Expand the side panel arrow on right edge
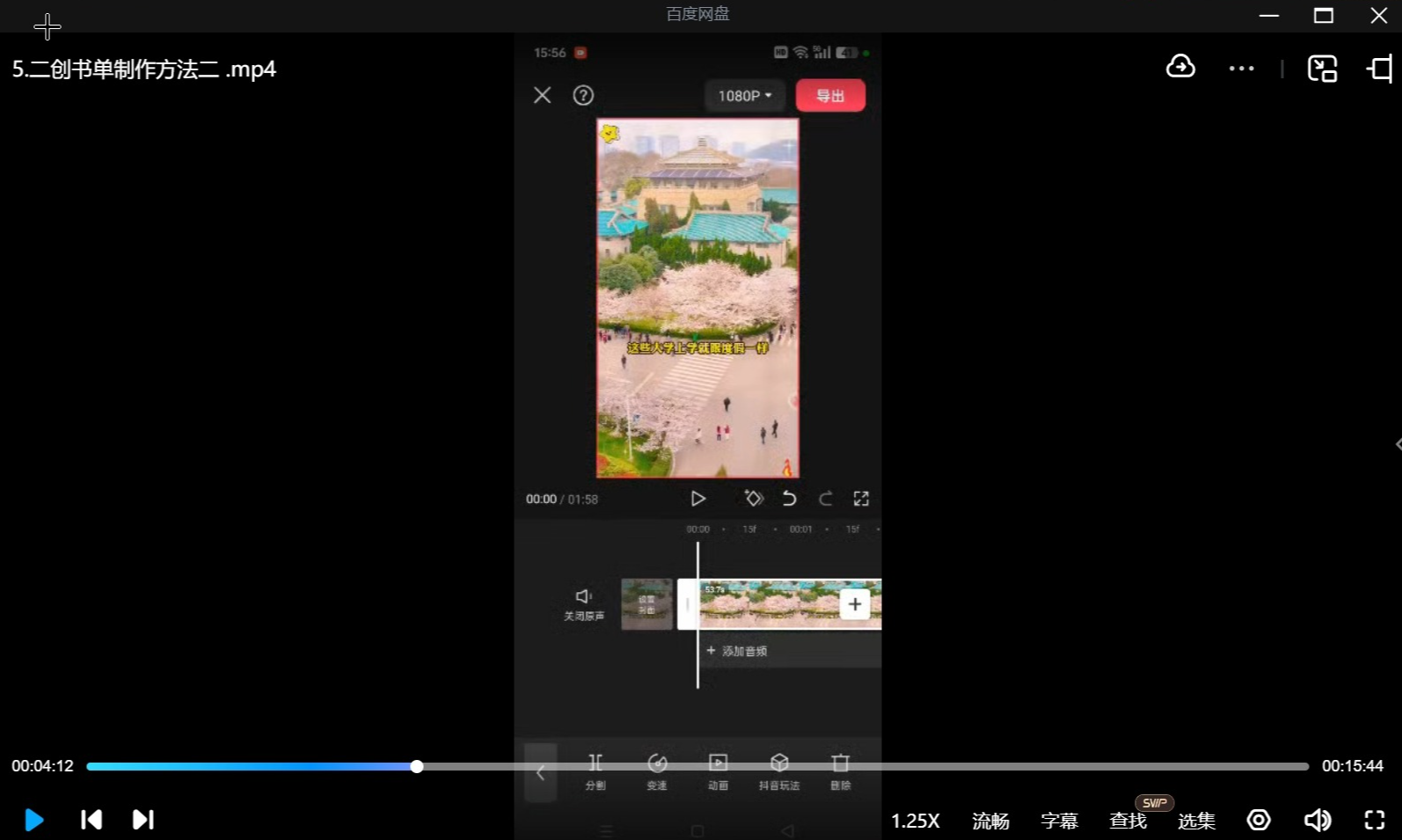Viewport: 1402px width, 840px height. click(1397, 444)
